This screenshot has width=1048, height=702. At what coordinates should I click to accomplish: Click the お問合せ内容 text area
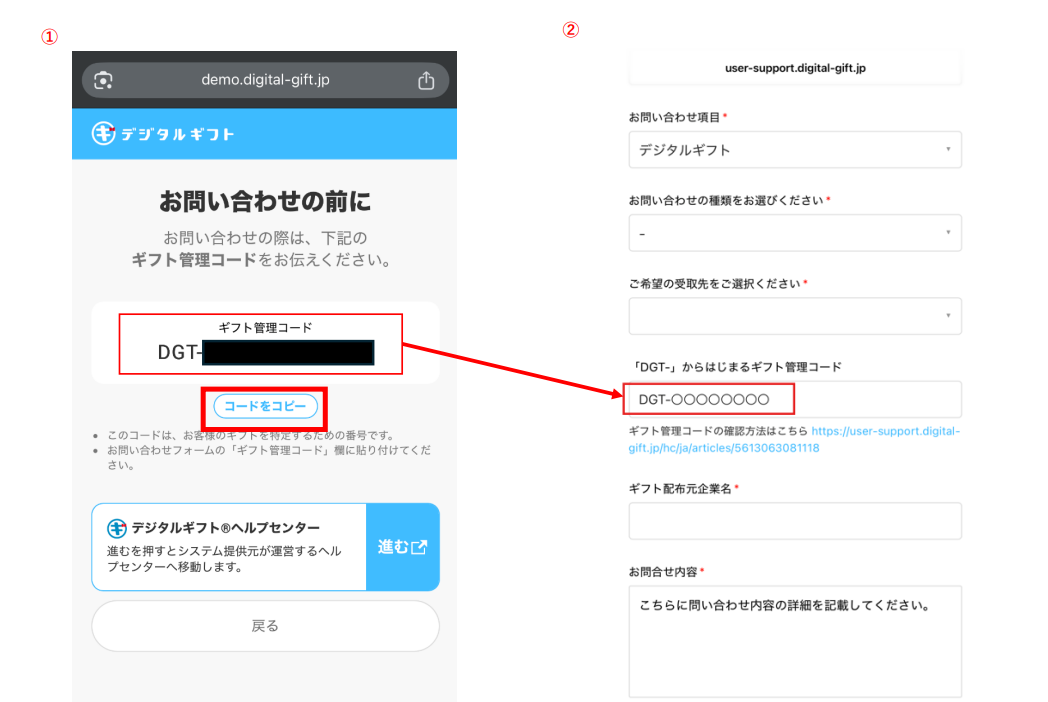point(795,642)
